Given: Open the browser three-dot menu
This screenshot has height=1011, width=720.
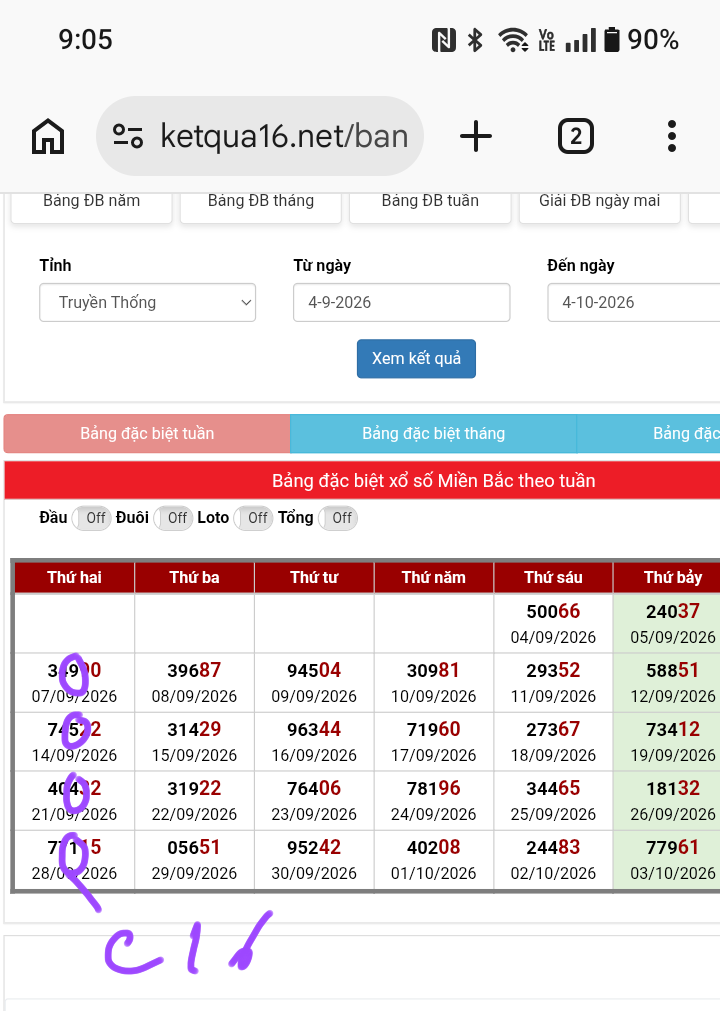Looking at the screenshot, I should point(672,137).
